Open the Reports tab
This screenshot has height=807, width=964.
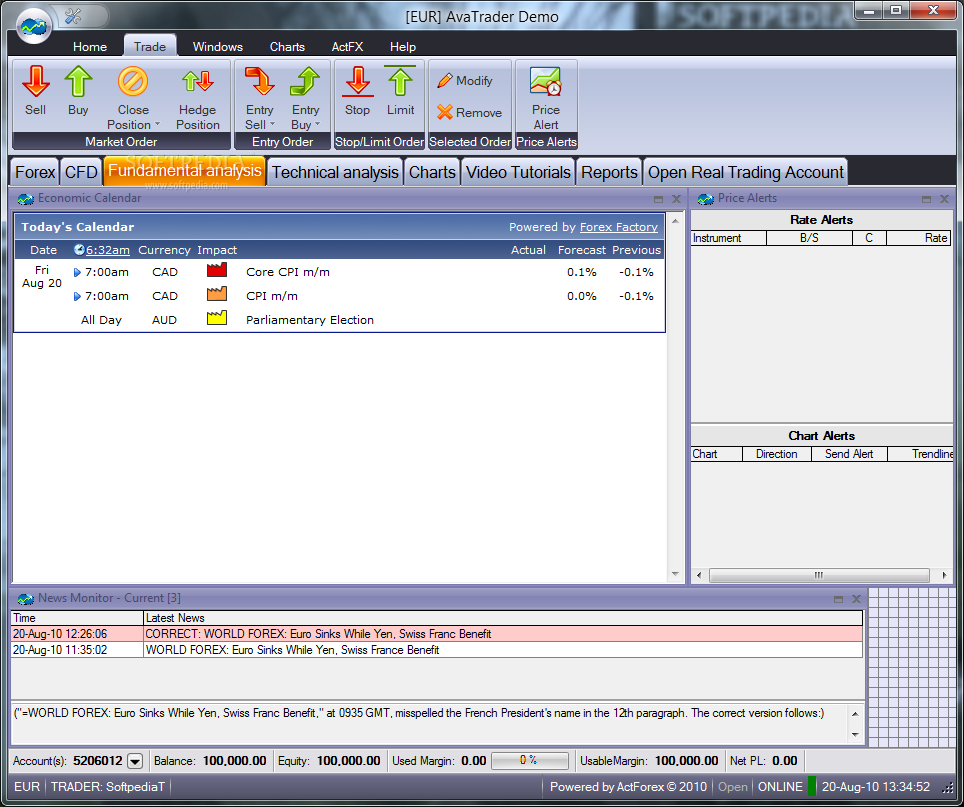pos(609,172)
